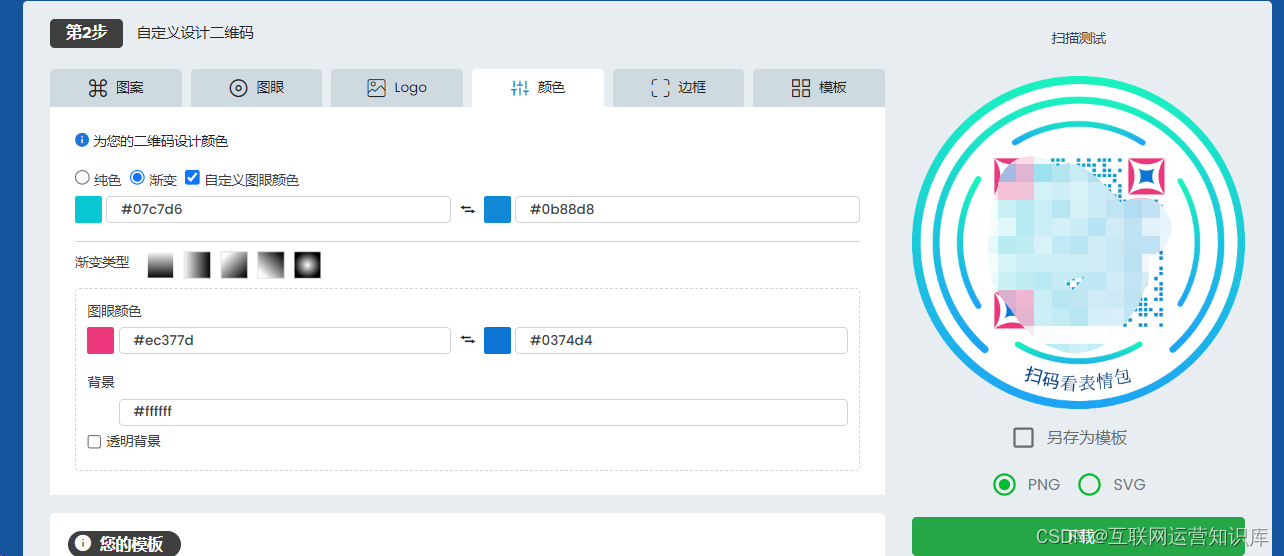Click the #ec377d eye color input
This screenshot has height=556, width=1284.
point(284,340)
